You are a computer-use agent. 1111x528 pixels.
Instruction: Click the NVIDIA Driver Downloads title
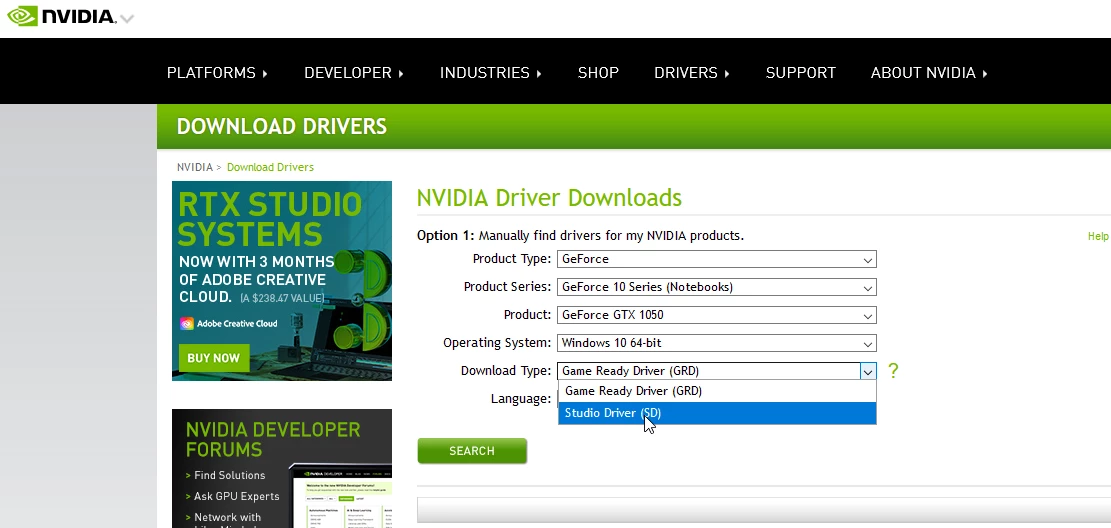click(x=549, y=198)
